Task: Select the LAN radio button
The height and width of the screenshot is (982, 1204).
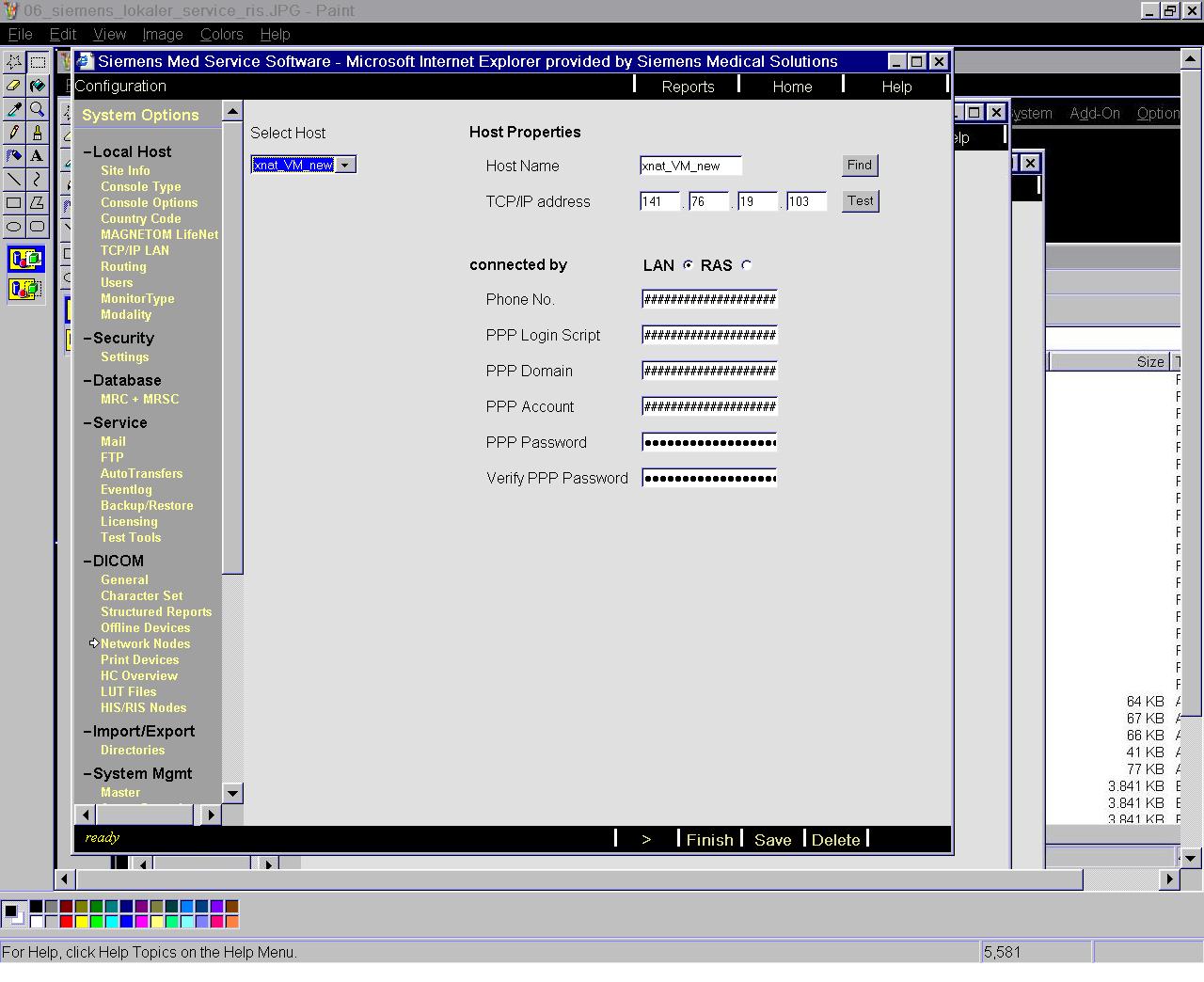Action: click(x=688, y=265)
